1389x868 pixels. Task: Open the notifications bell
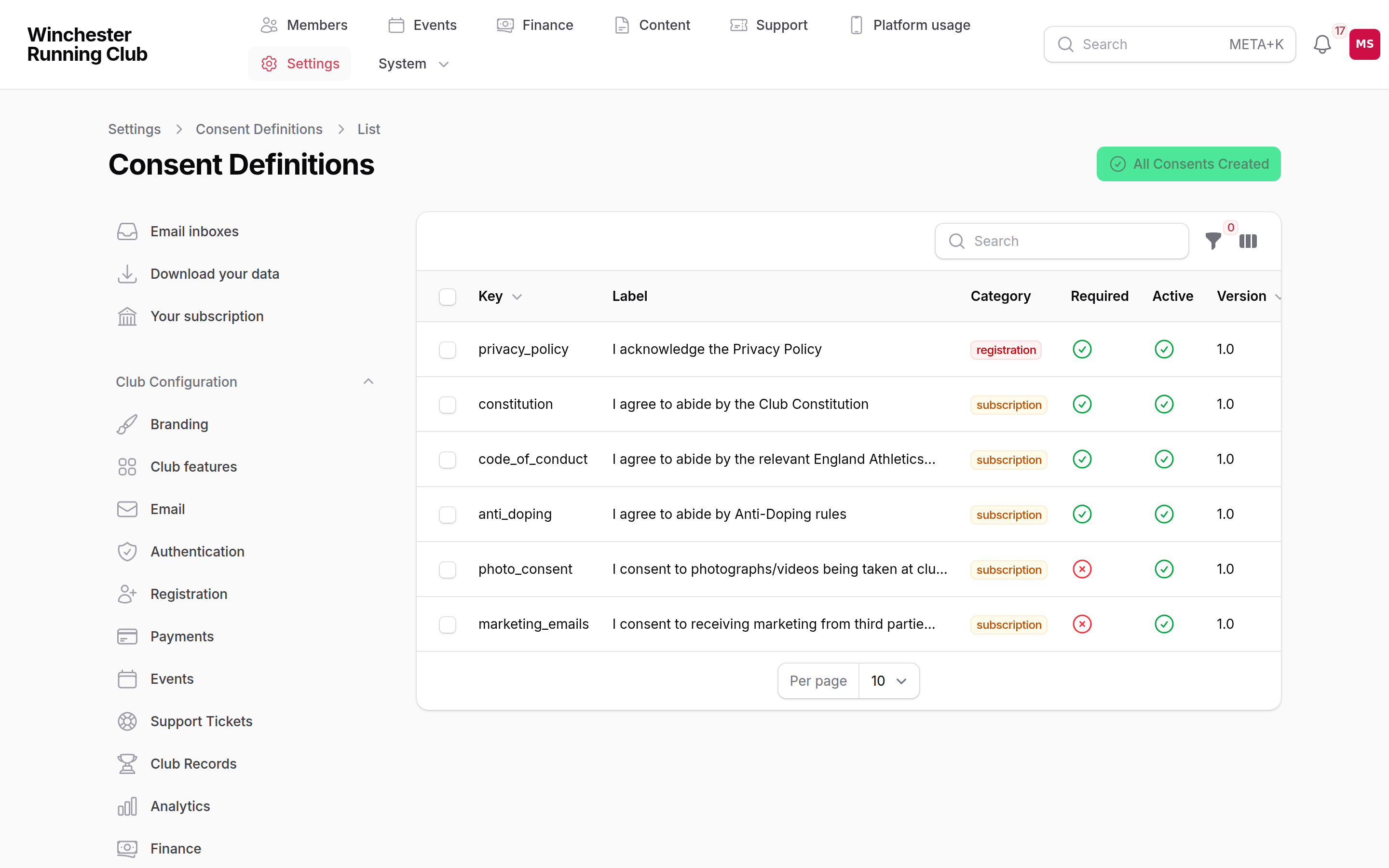tap(1322, 44)
